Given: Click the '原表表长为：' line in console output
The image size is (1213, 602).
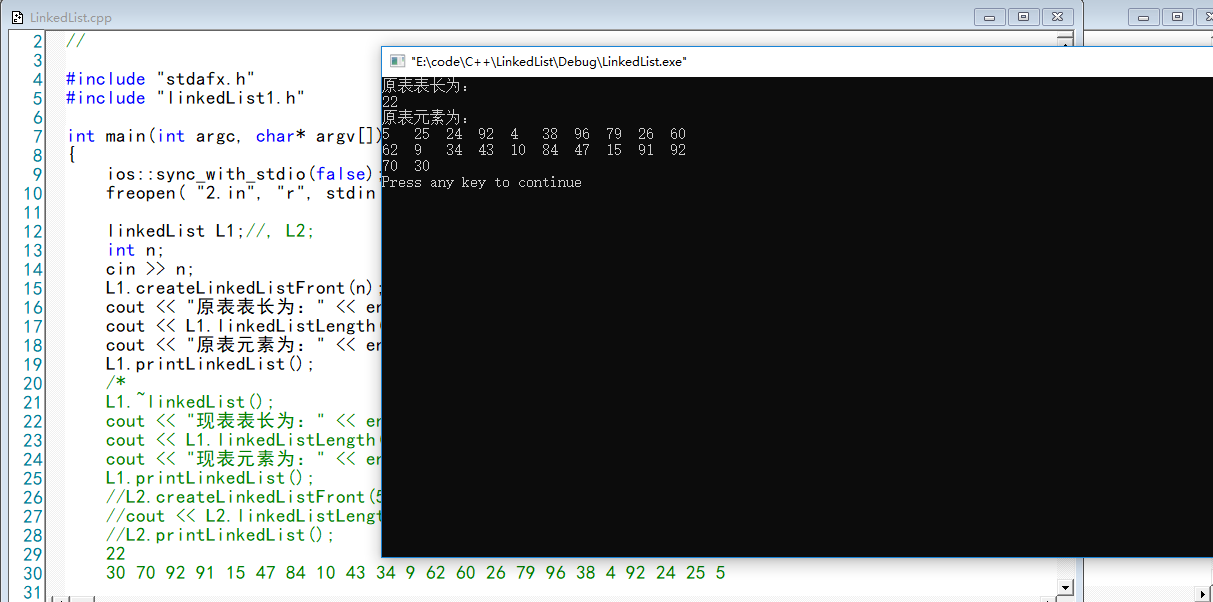Looking at the screenshot, I should (425, 86).
